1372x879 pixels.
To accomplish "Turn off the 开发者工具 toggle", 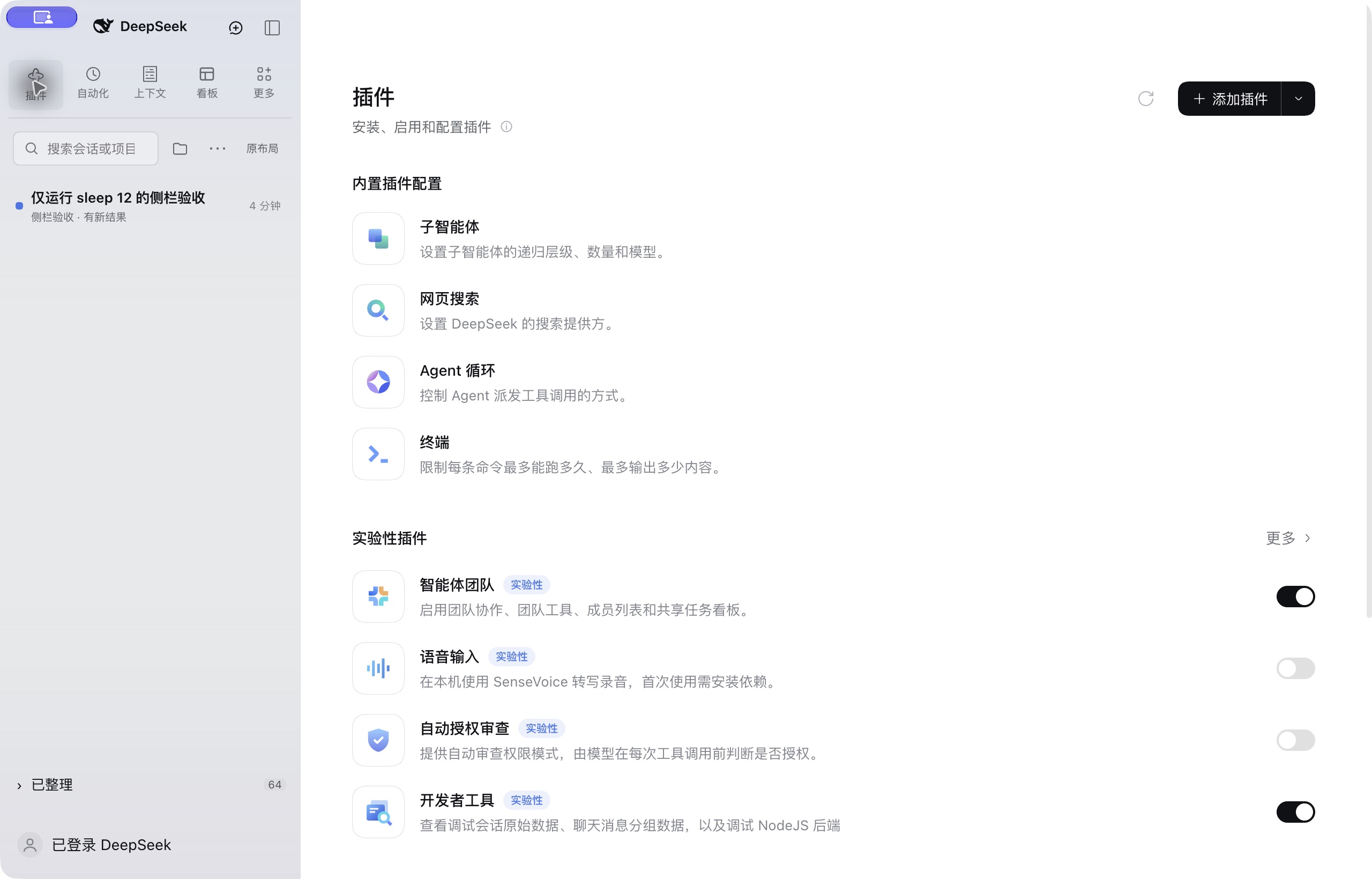I will click(x=1295, y=812).
